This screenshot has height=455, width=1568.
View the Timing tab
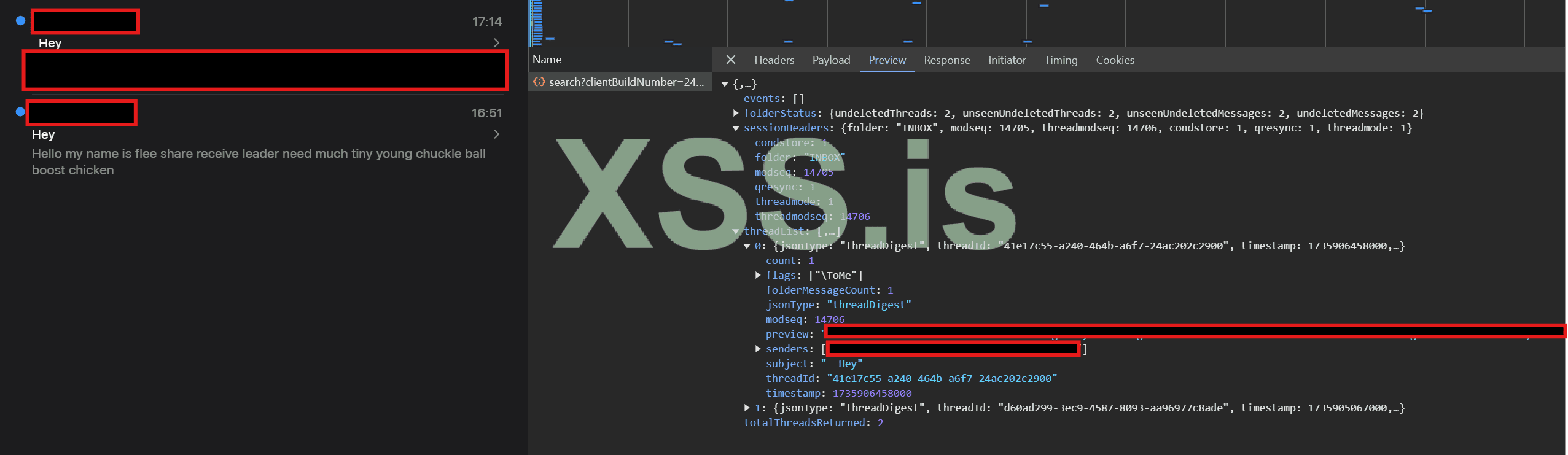pyautogui.click(x=1061, y=60)
